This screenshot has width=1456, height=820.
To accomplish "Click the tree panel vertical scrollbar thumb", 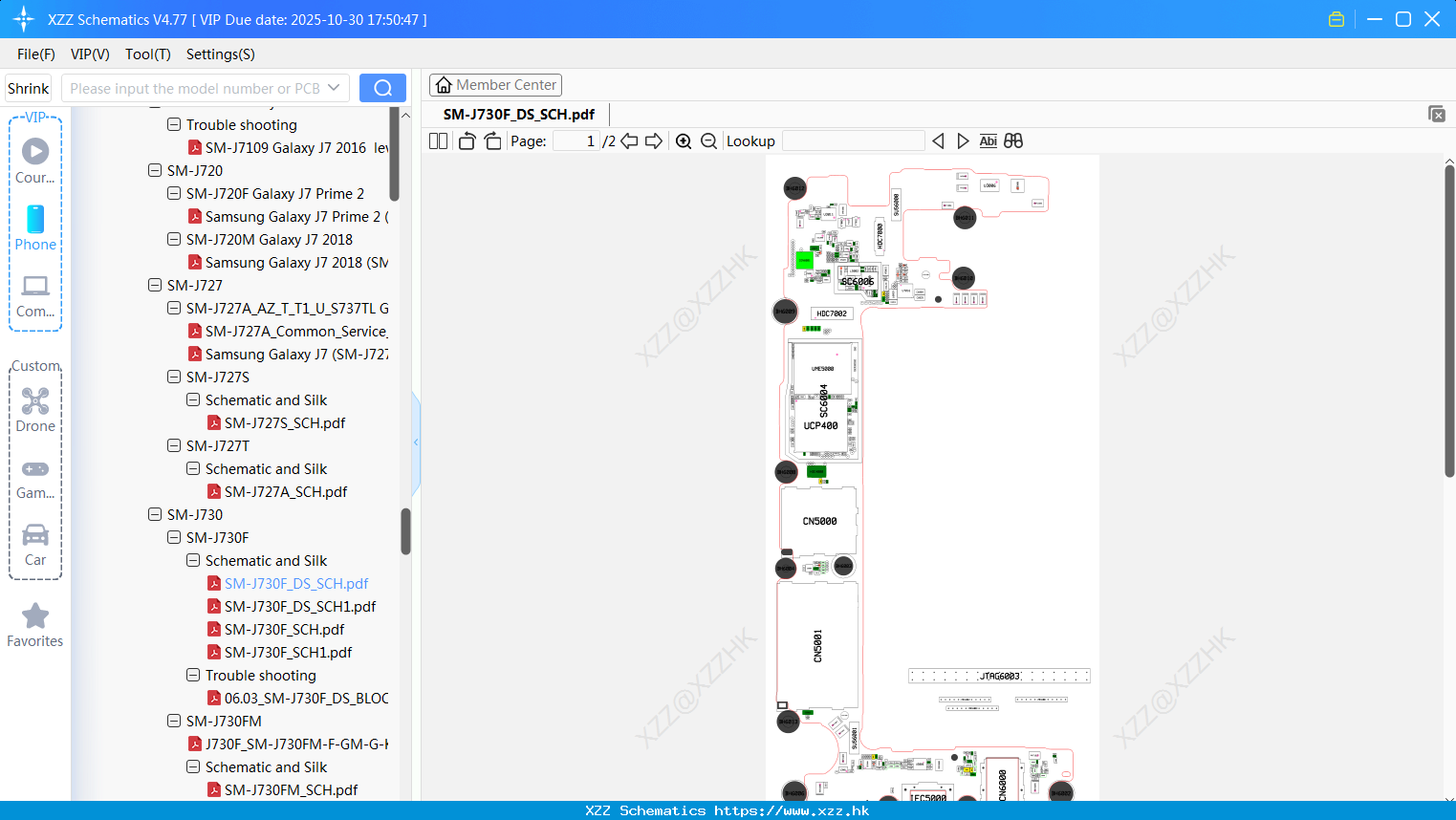I will (405, 530).
